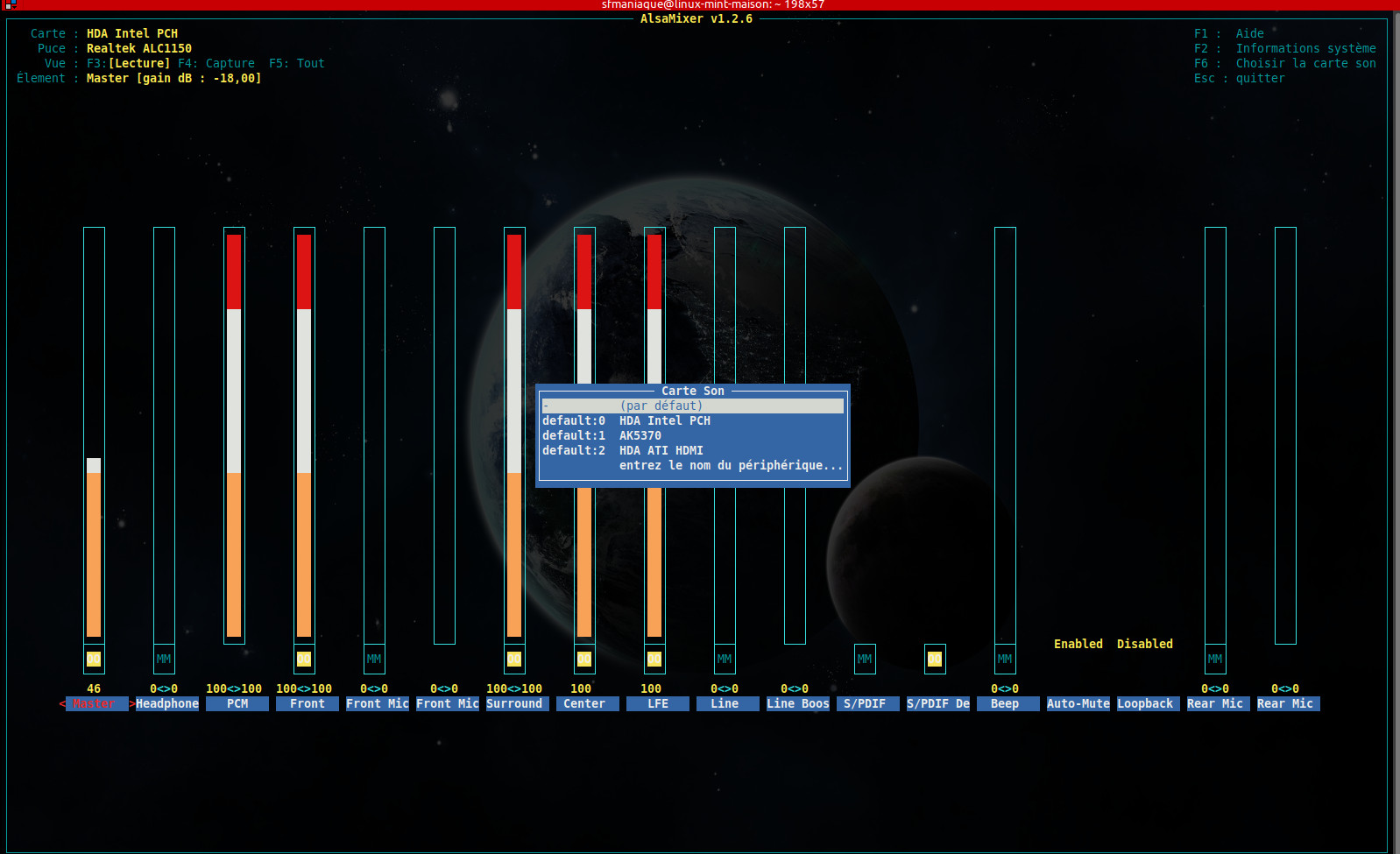Select the Loopback control label
Viewport: 1400px width, 854px height.
(x=1145, y=704)
